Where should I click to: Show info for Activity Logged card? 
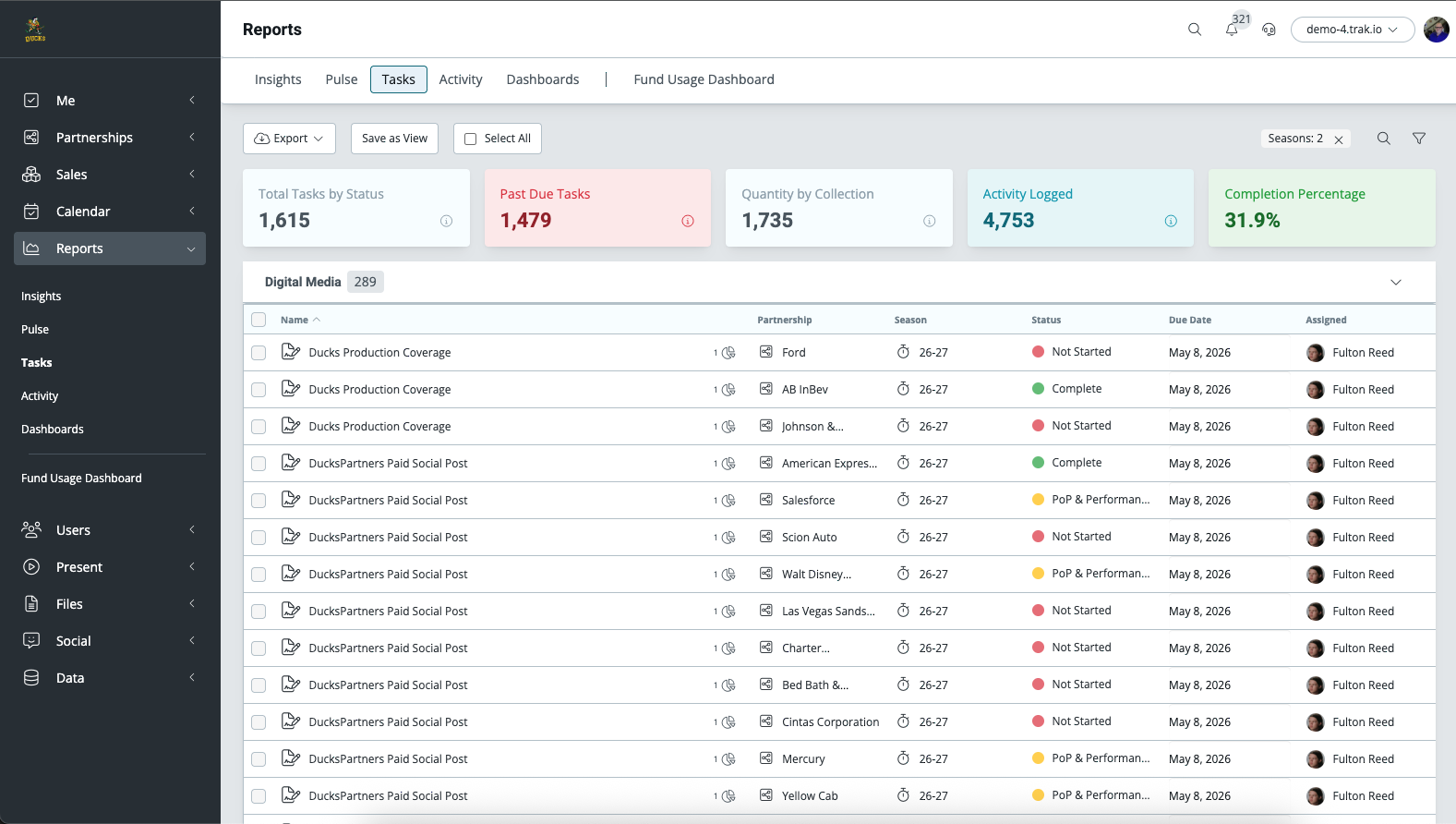click(1171, 221)
